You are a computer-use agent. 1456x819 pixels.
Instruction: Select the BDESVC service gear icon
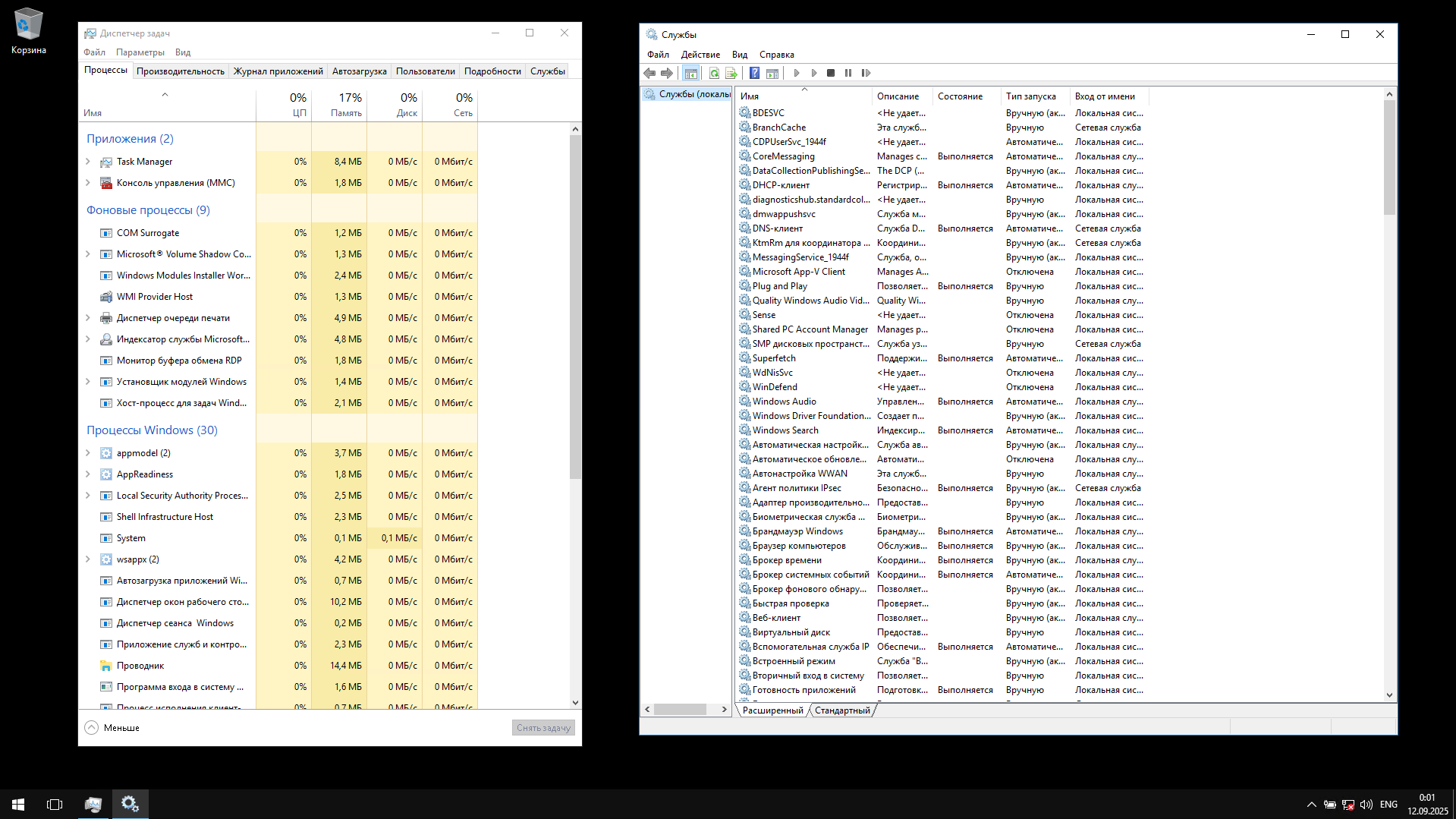point(745,112)
